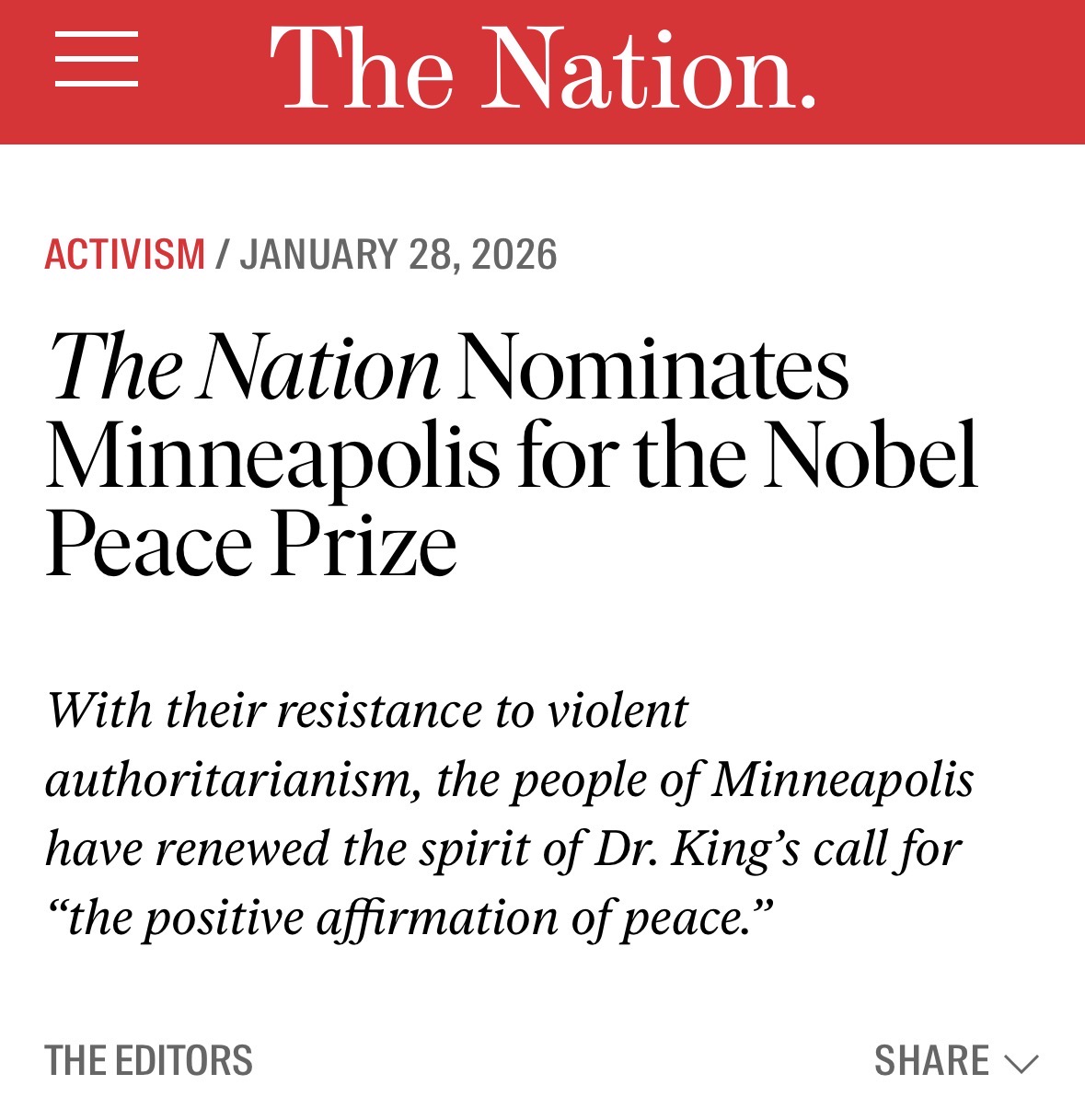Open the SHARE options
The height and width of the screenshot is (1120, 1085).
[x=931, y=1061]
